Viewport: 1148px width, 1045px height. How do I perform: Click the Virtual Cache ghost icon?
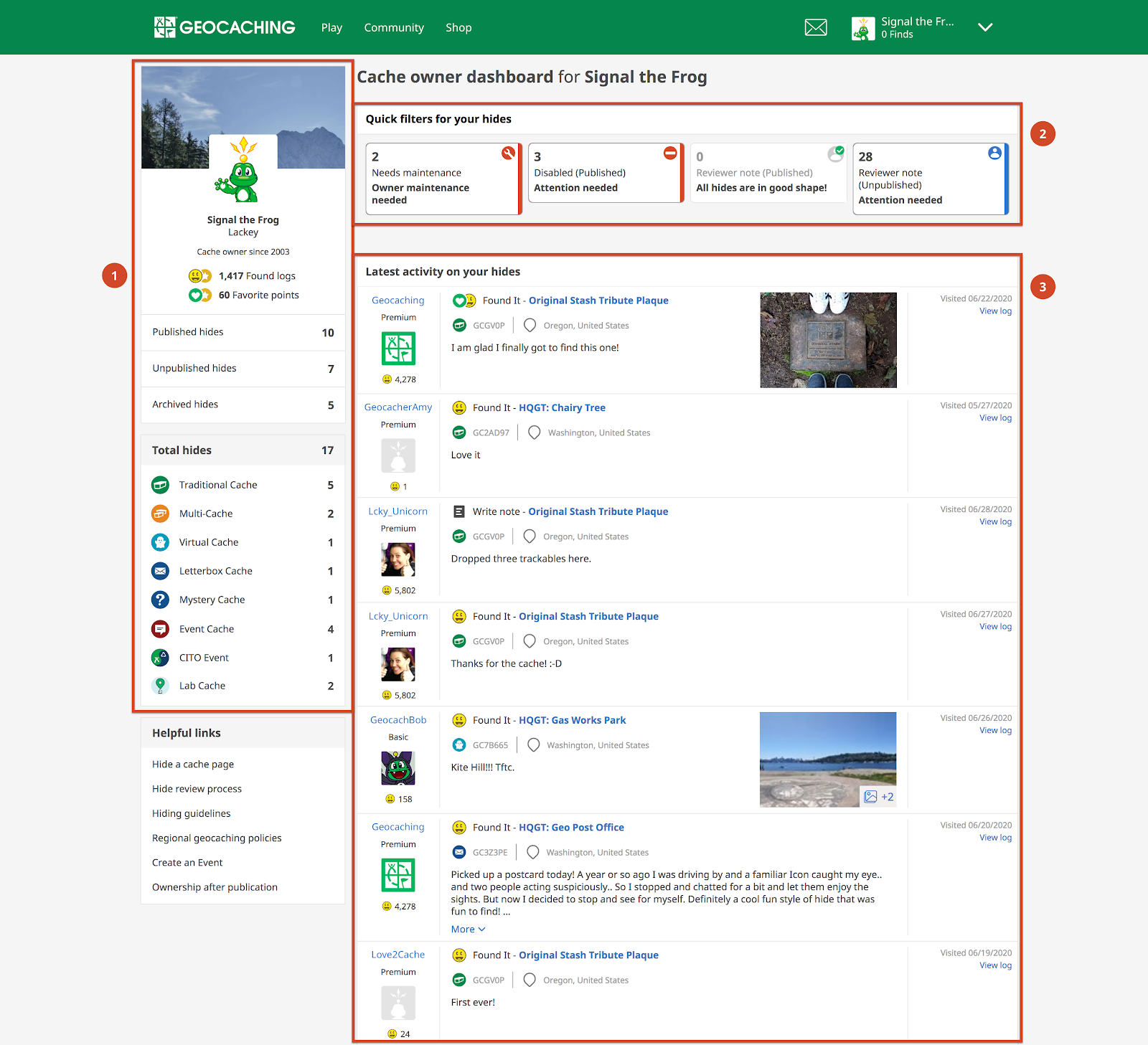160,542
